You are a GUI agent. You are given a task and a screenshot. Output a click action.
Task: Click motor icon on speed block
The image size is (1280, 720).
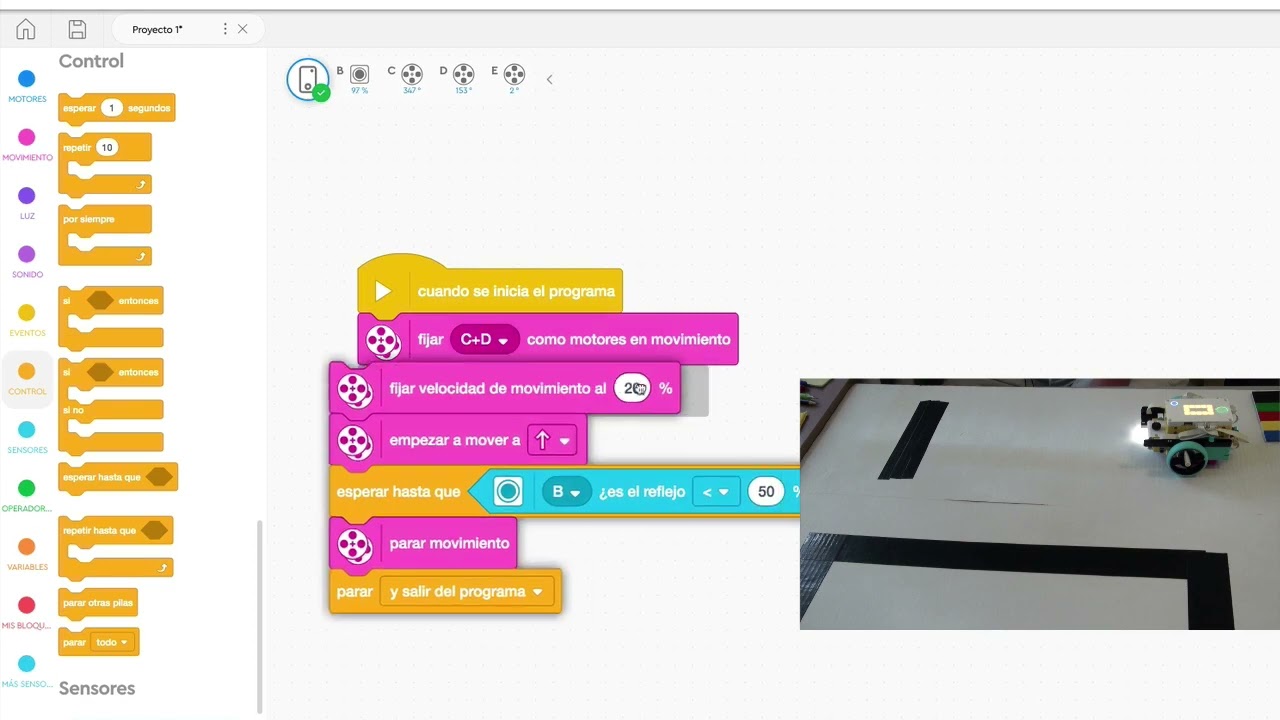355,389
